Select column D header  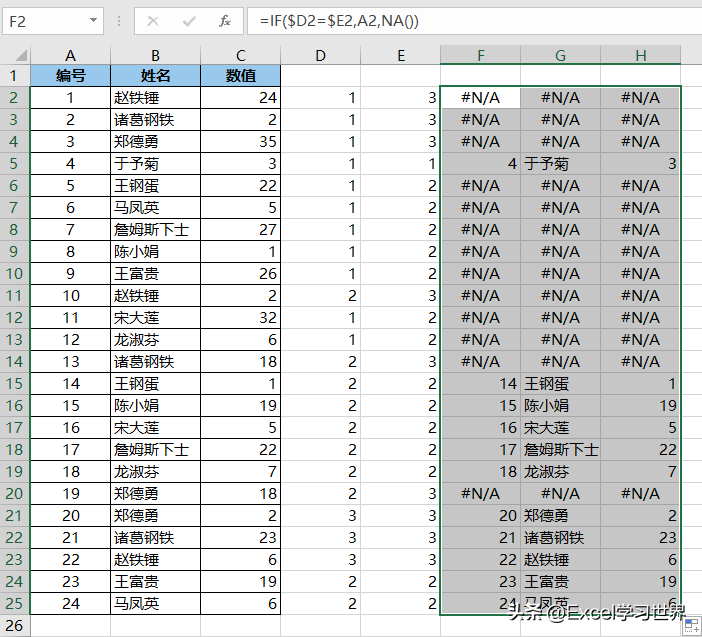[x=321, y=56]
